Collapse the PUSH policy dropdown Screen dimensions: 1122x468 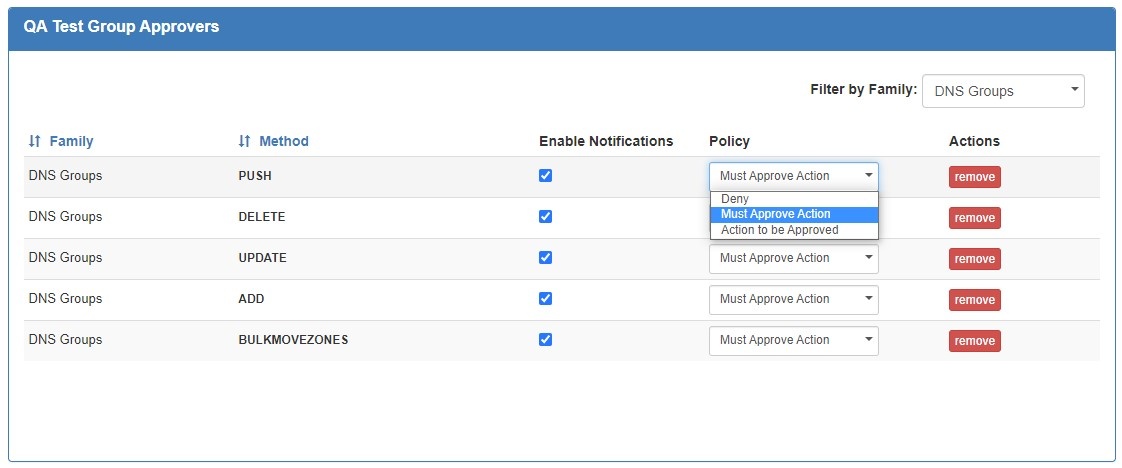pos(793,177)
